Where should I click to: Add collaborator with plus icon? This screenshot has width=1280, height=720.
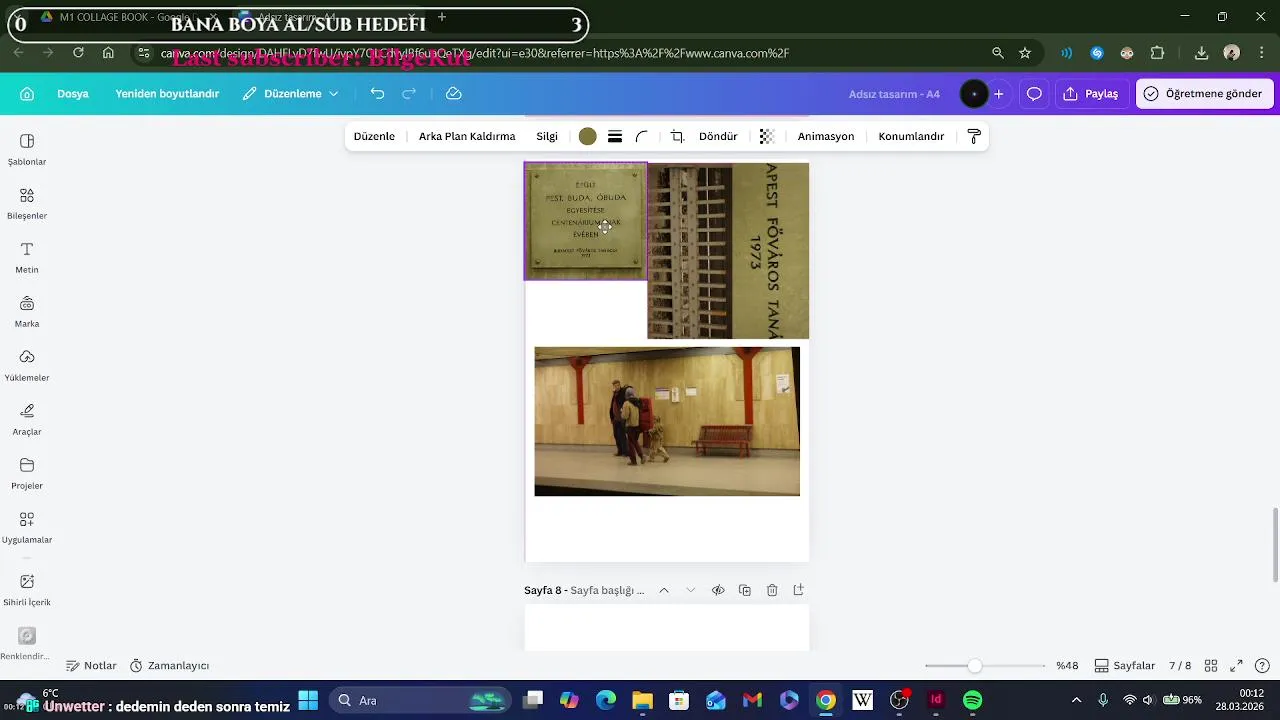click(x=998, y=94)
